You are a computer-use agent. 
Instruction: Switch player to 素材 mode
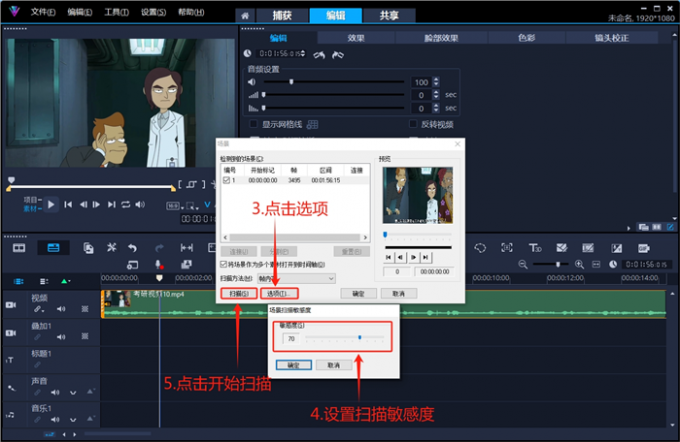point(32,209)
